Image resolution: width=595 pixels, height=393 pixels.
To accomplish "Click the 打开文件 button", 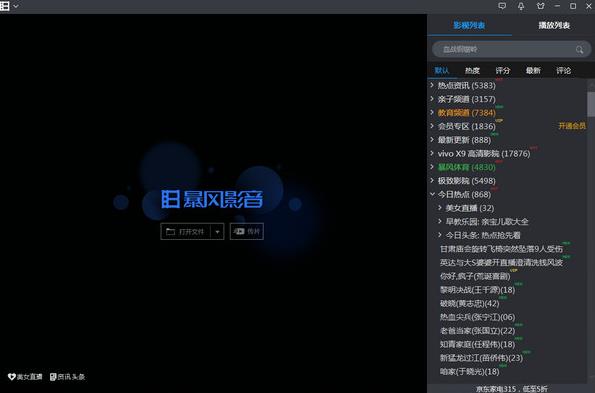I will 185,231.
